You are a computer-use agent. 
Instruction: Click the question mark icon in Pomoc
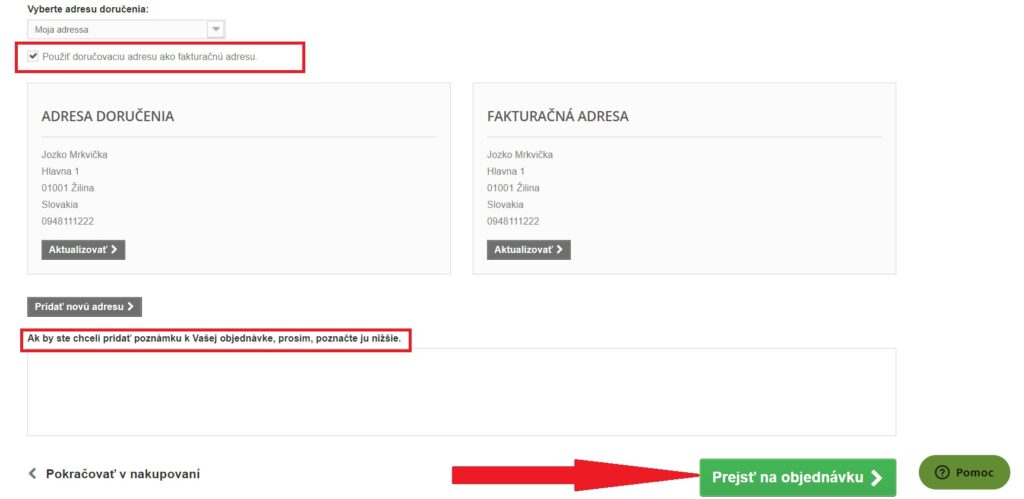pyautogui.click(x=942, y=472)
